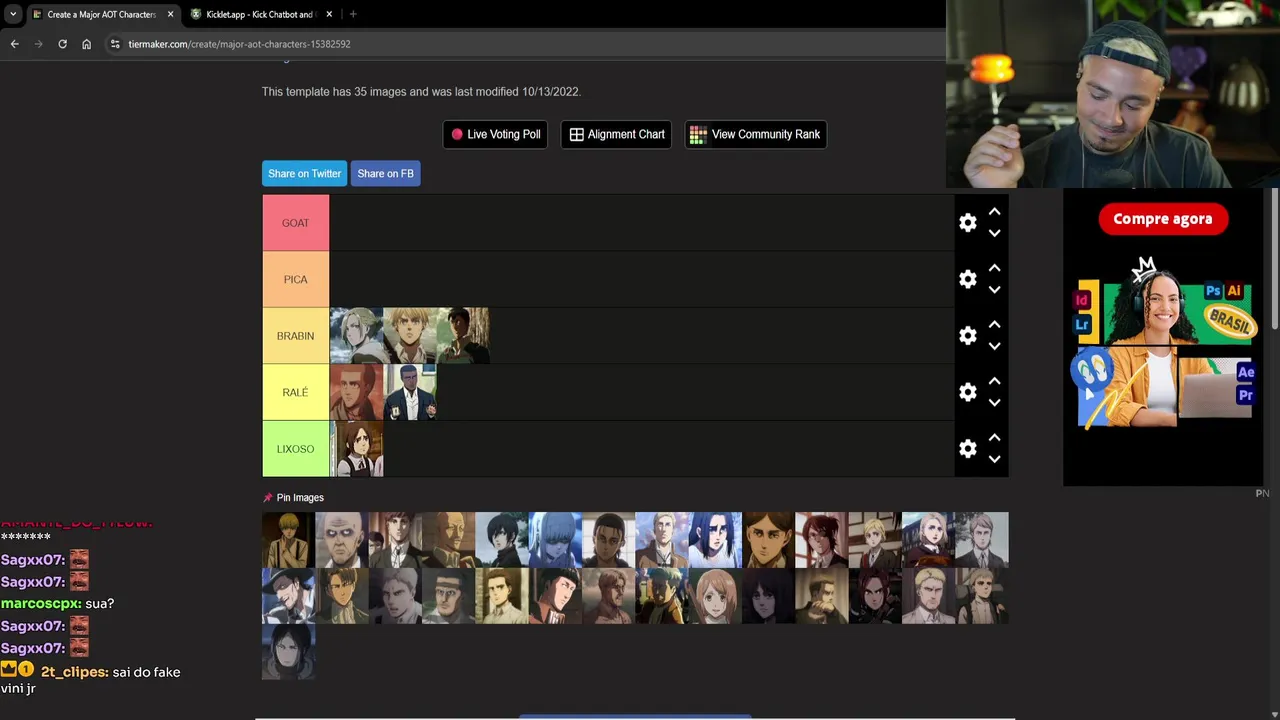The image size is (1280, 720).
Task: Move GOAT tier up with arrow
Action: coord(994,212)
